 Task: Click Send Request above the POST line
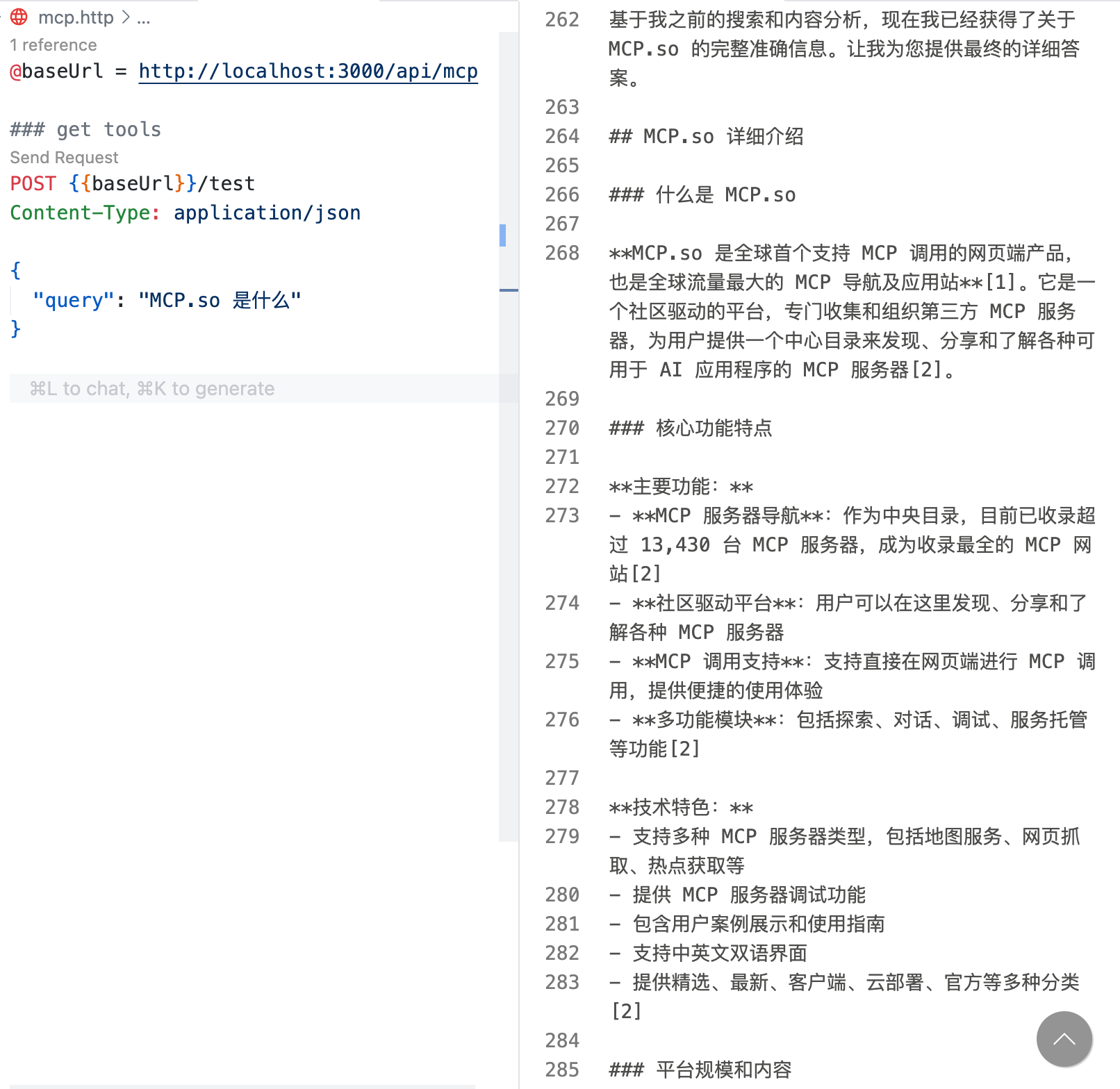(x=64, y=158)
